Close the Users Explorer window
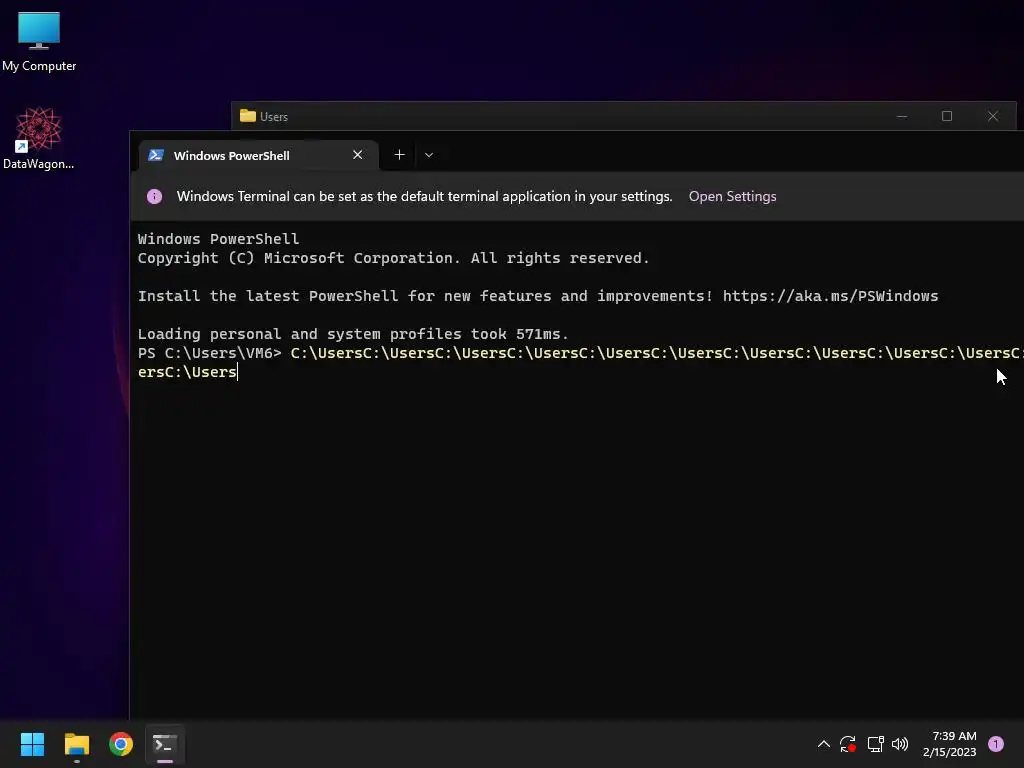The width and height of the screenshot is (1024, 768). (993, 116)
